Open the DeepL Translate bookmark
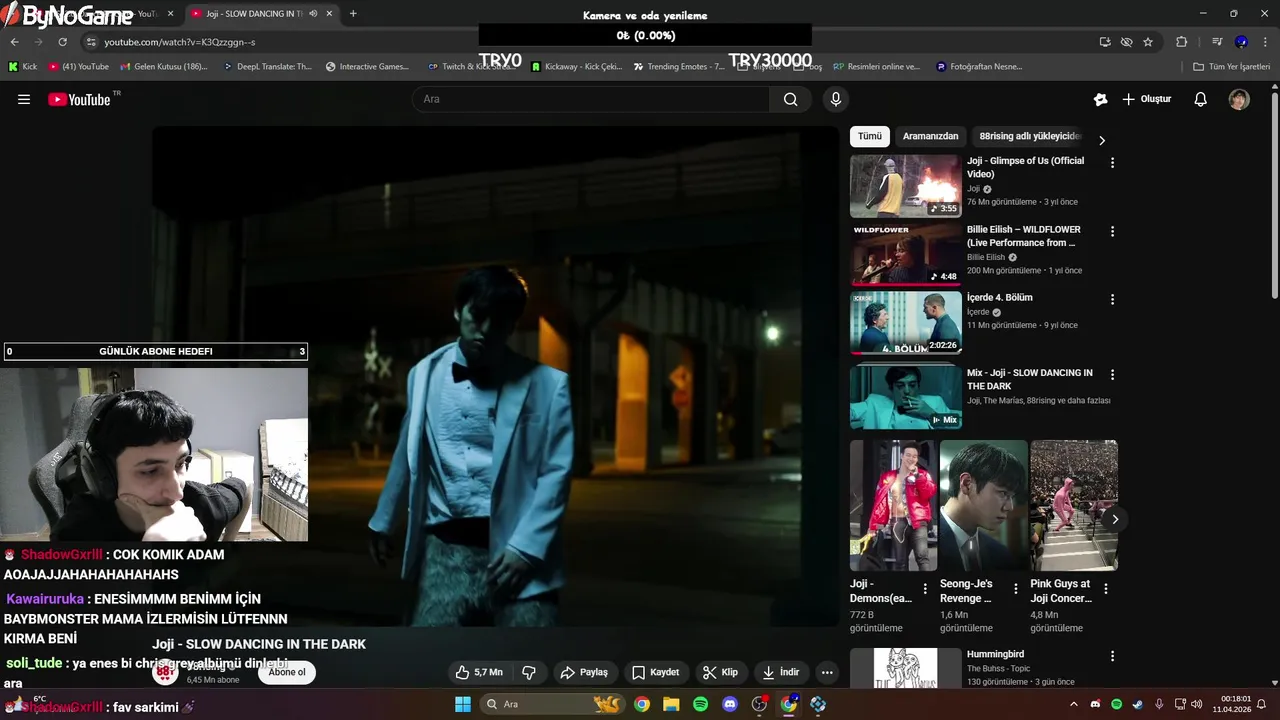This screenshot has width=1280, height=720. tap(267, 67)
